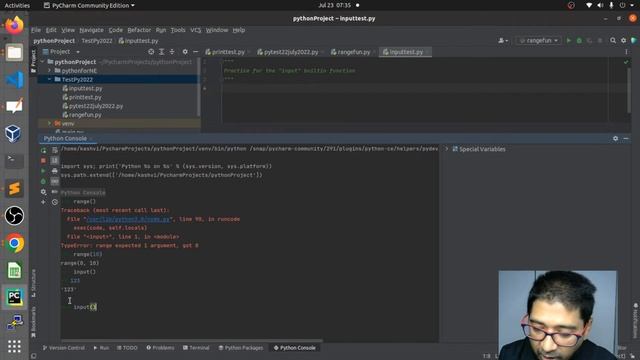Screen dimensions: 640x360
Task: Browse console history clock icon
Action: tap(55, 202)
